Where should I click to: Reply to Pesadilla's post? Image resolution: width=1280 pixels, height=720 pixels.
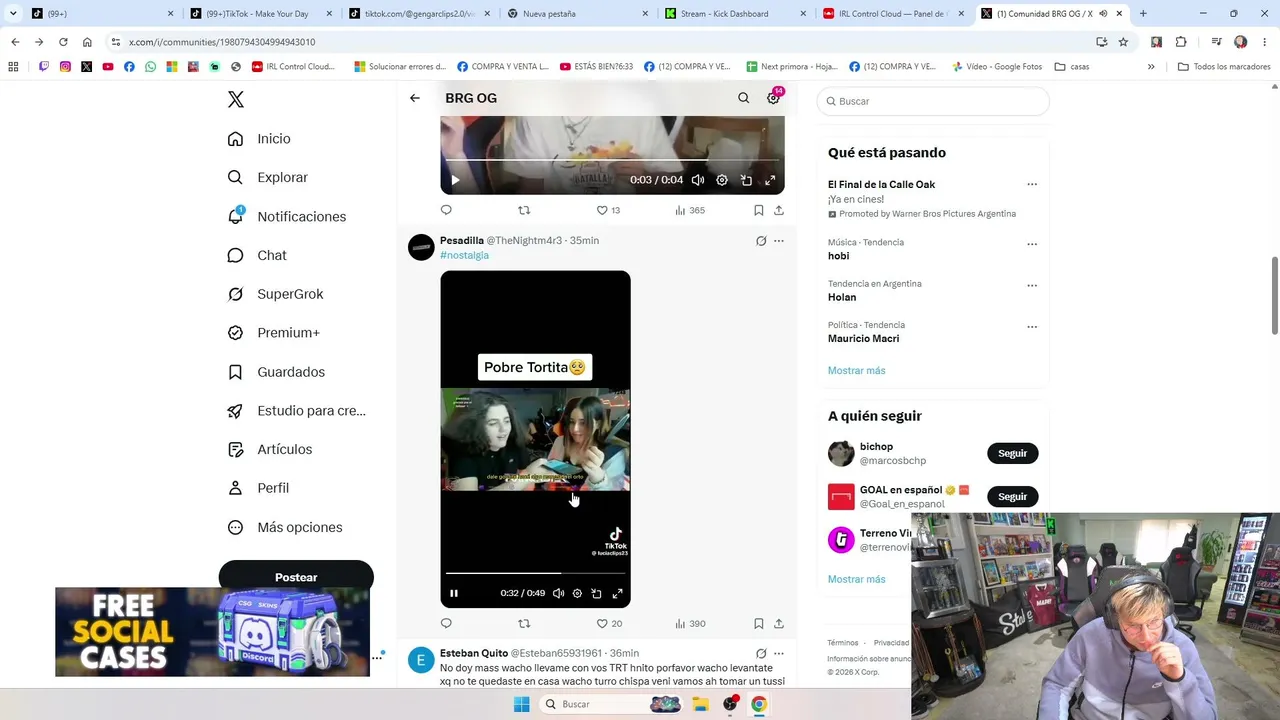coord(446,623)
